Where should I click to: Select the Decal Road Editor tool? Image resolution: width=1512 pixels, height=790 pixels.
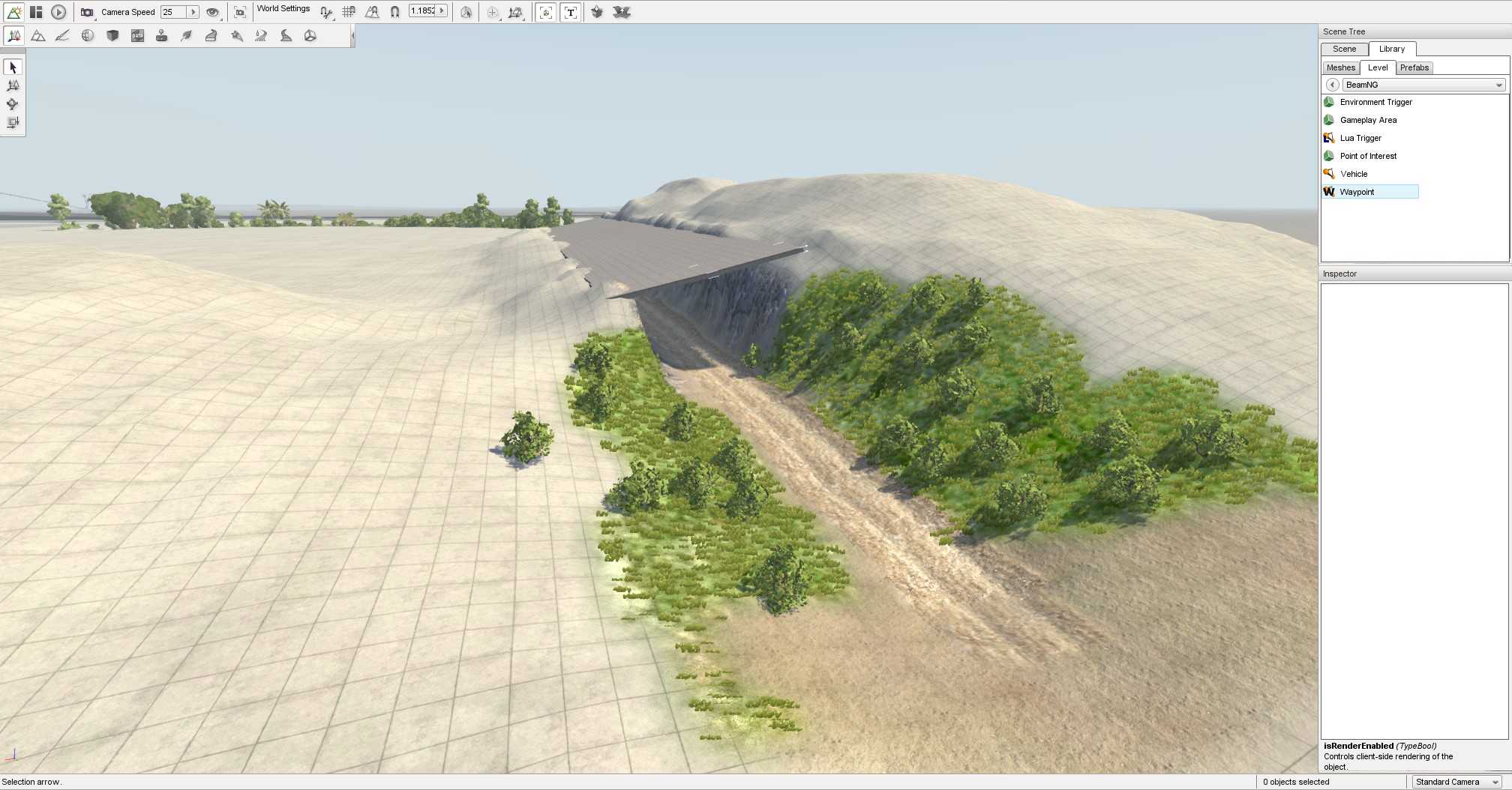tap(286, 35)
